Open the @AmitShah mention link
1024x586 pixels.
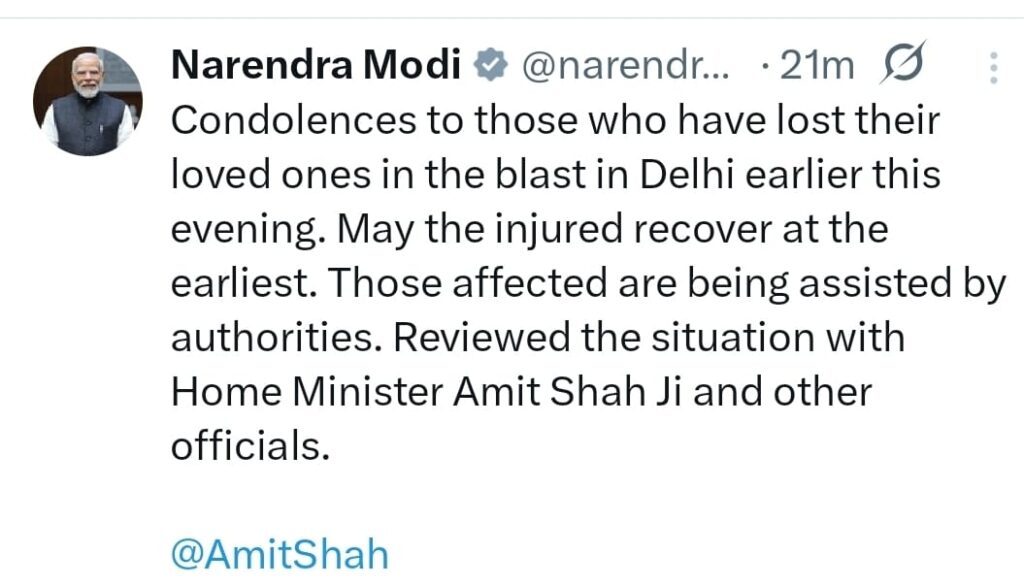pos(279,554)
